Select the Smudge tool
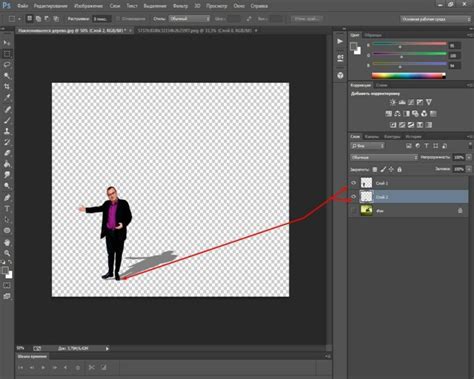Viewport: 474px width, 379px height. point(7,175)
